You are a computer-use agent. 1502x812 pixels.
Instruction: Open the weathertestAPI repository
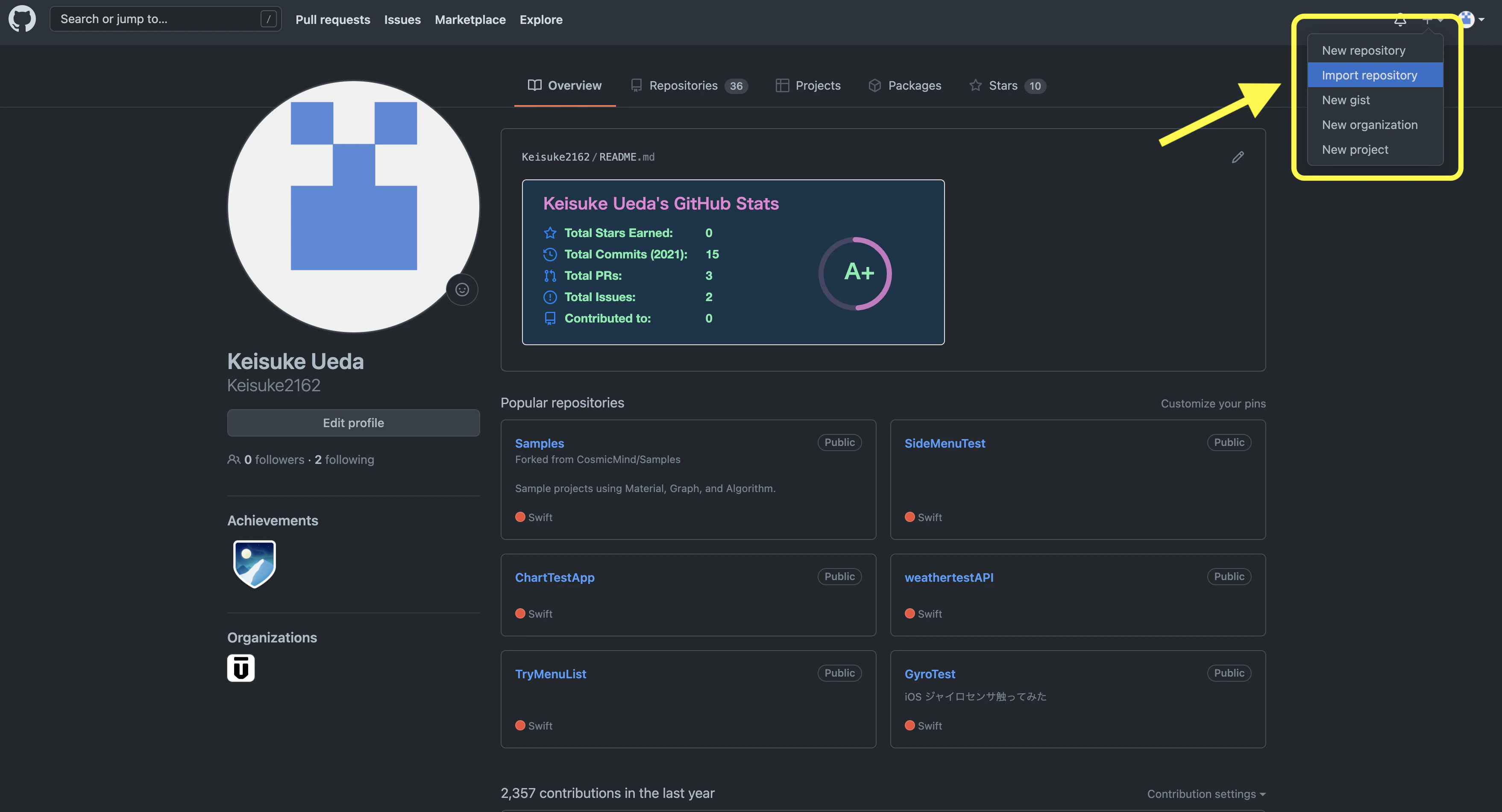(949, 577)
